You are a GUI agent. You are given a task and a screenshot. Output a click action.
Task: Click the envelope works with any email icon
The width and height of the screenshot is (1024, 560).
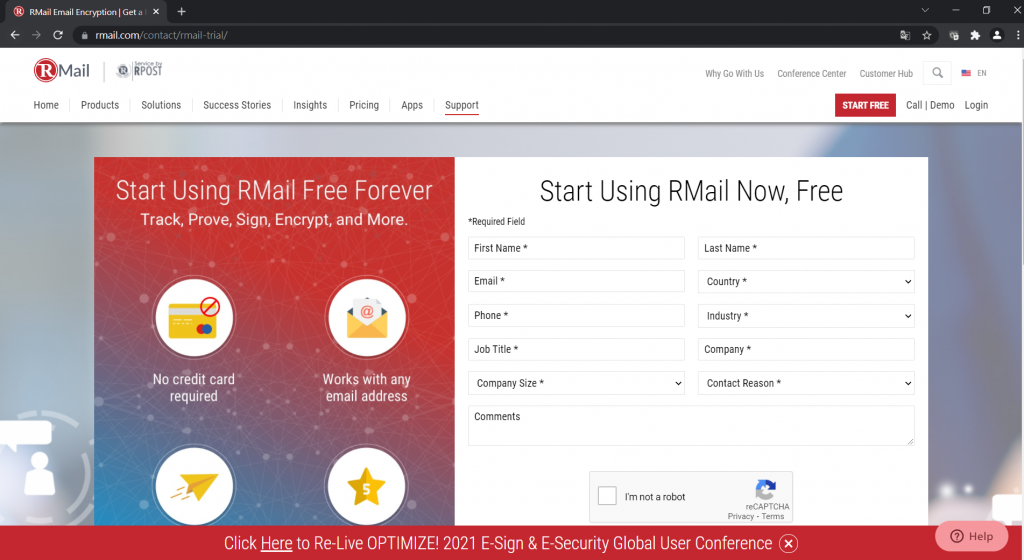[367, 318]
